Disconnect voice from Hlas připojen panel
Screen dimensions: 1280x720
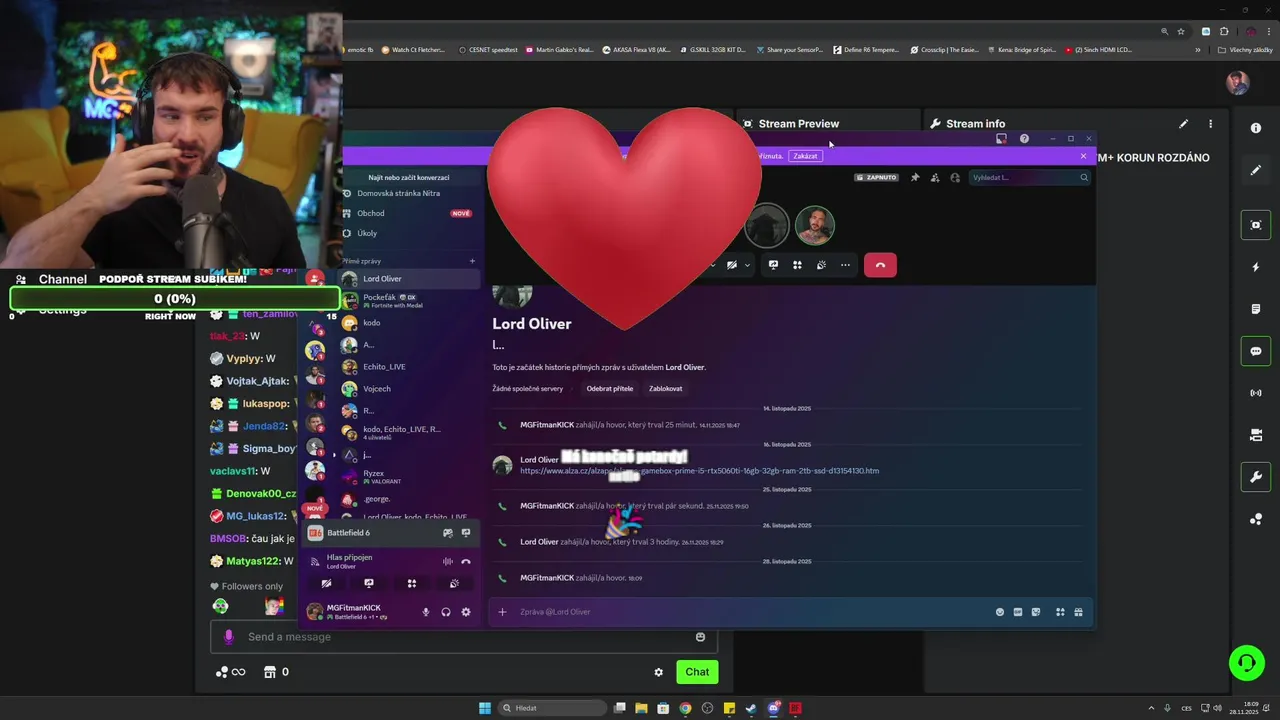tap(466, 561)
